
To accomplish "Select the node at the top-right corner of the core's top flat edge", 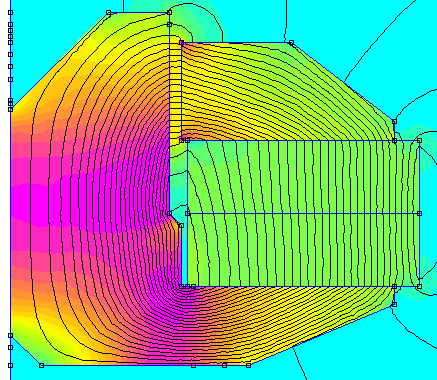I will 169,12.
